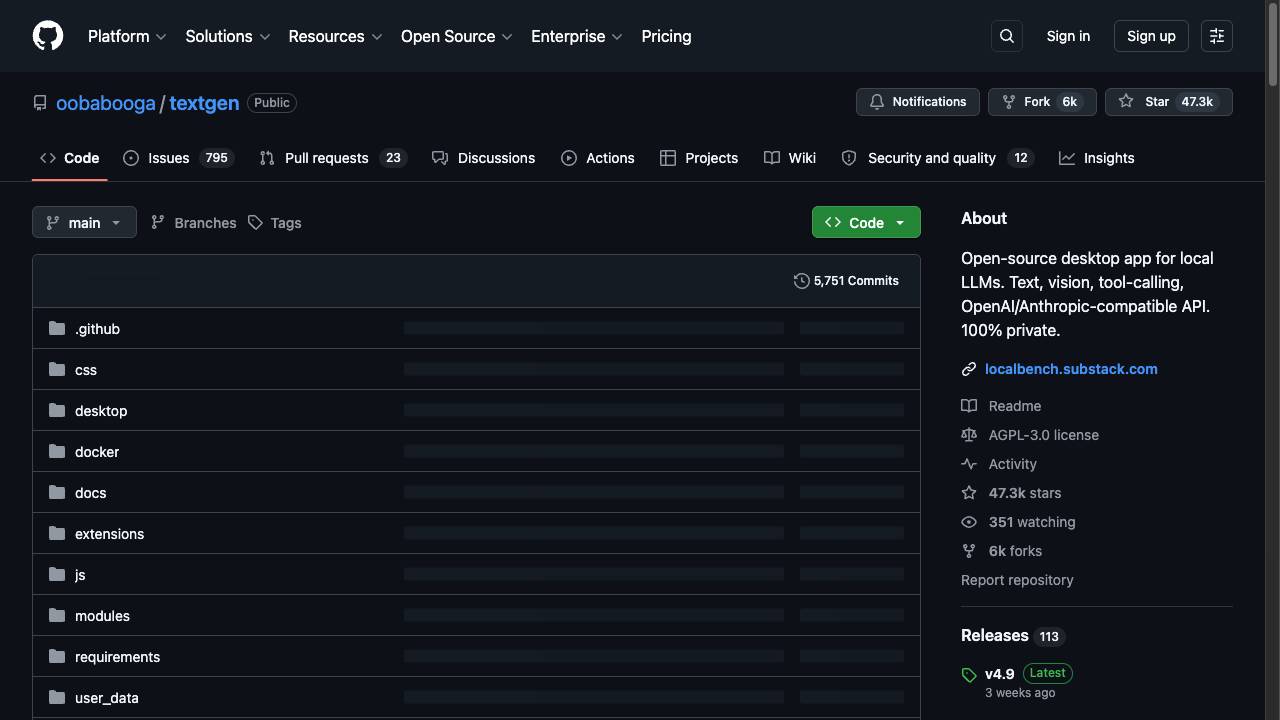Click the book icon next to Readme

(x=969, y=406)
